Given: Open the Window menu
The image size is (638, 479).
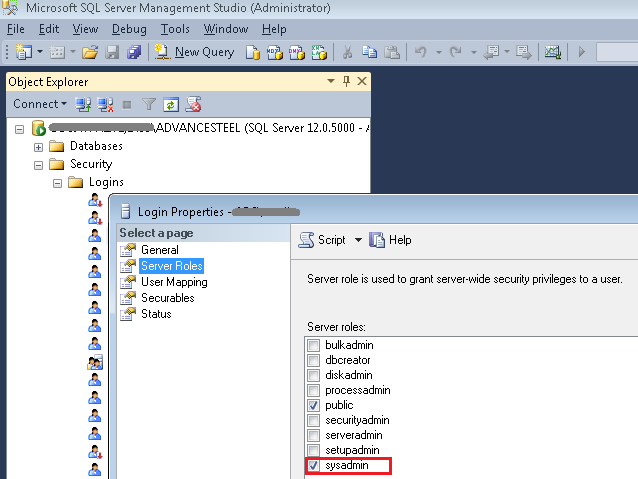Looking at the screenshot, I should pos(226,29).
